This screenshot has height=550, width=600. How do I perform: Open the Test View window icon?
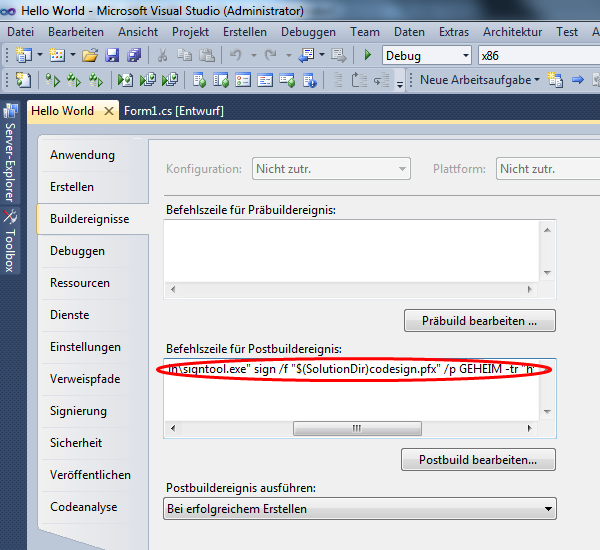[x=199, y=80]
